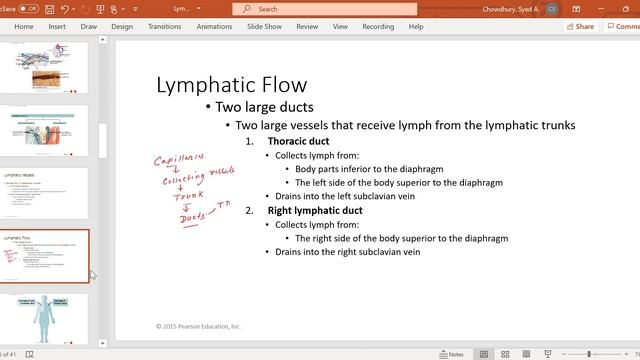Click the zoom out minus button

[564, 354]
